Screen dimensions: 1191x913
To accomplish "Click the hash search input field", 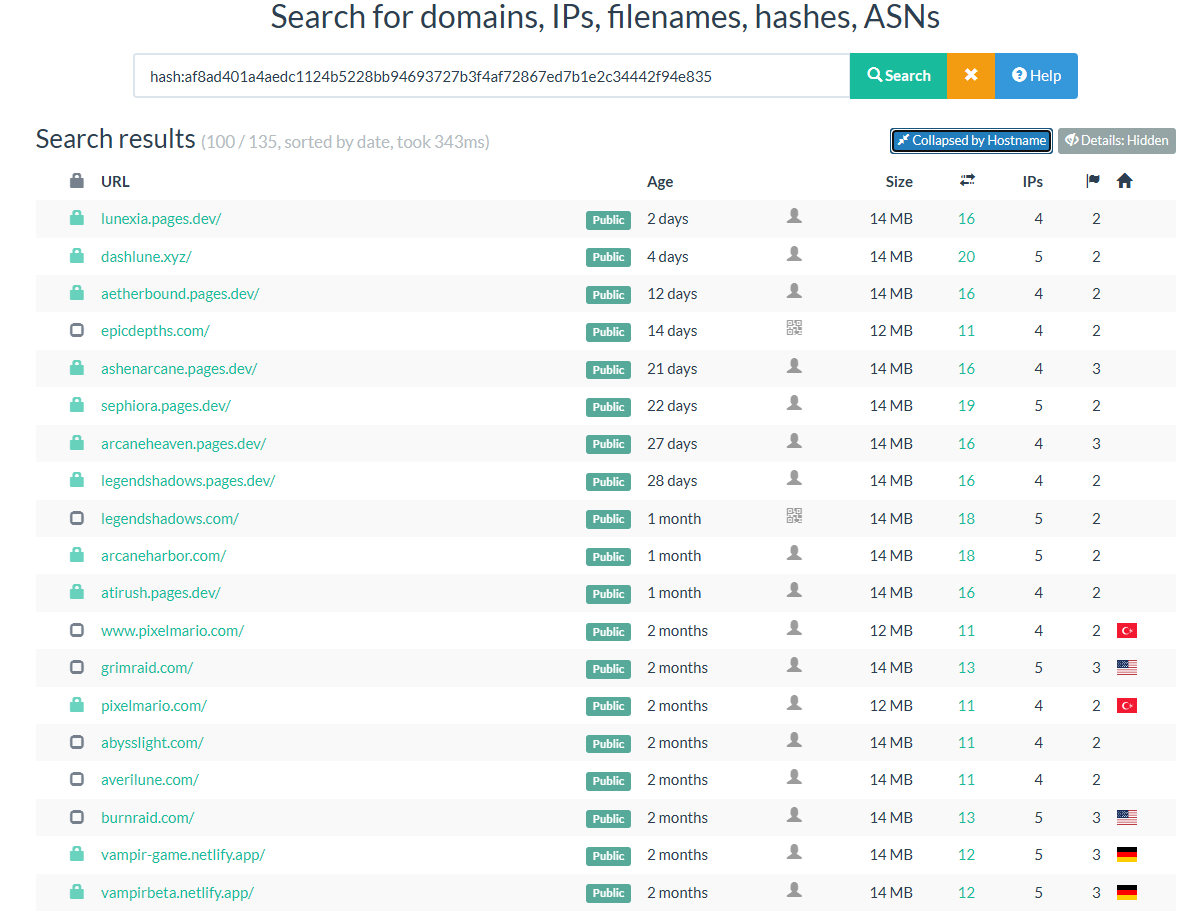I will click(491, 76).
